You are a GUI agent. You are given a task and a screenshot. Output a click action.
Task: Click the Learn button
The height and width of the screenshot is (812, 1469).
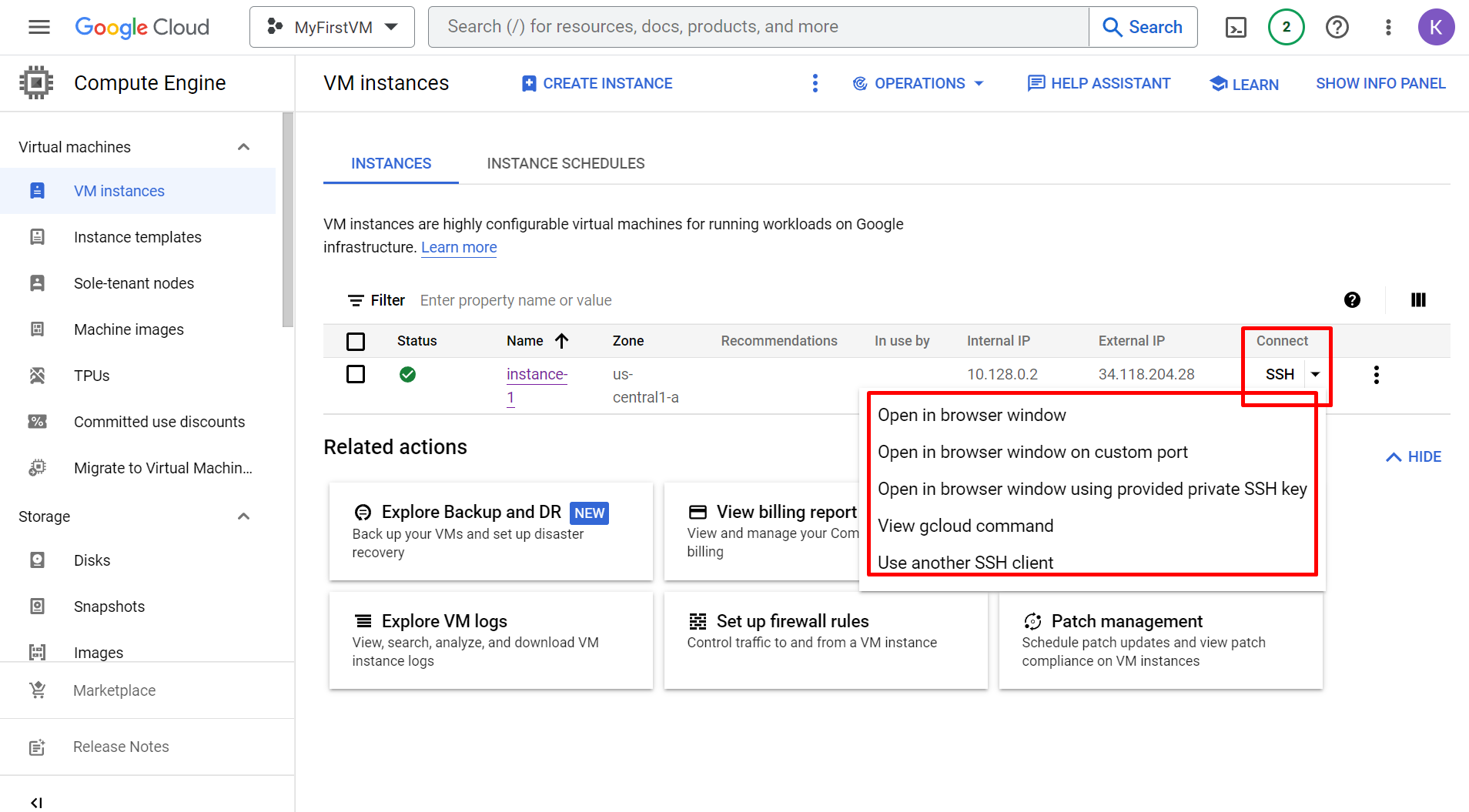1243,84
